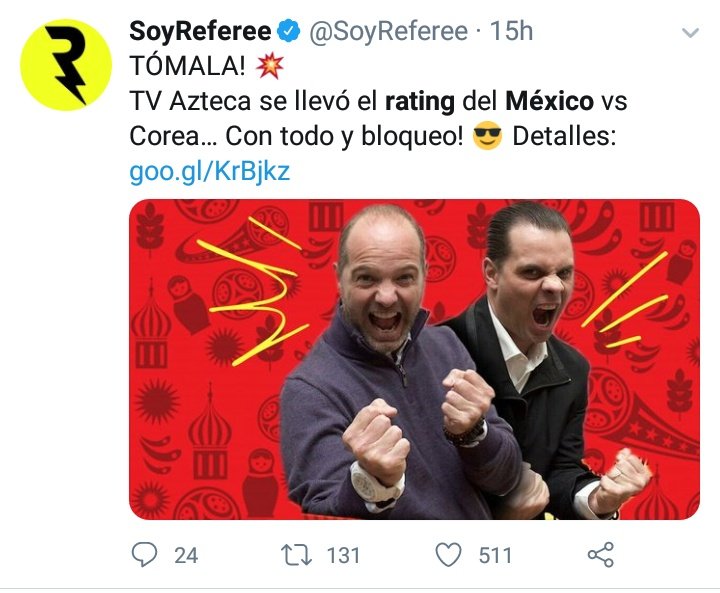Click the sunglasses emoji in tweet
720x593 pixels.
click(487, 136)
